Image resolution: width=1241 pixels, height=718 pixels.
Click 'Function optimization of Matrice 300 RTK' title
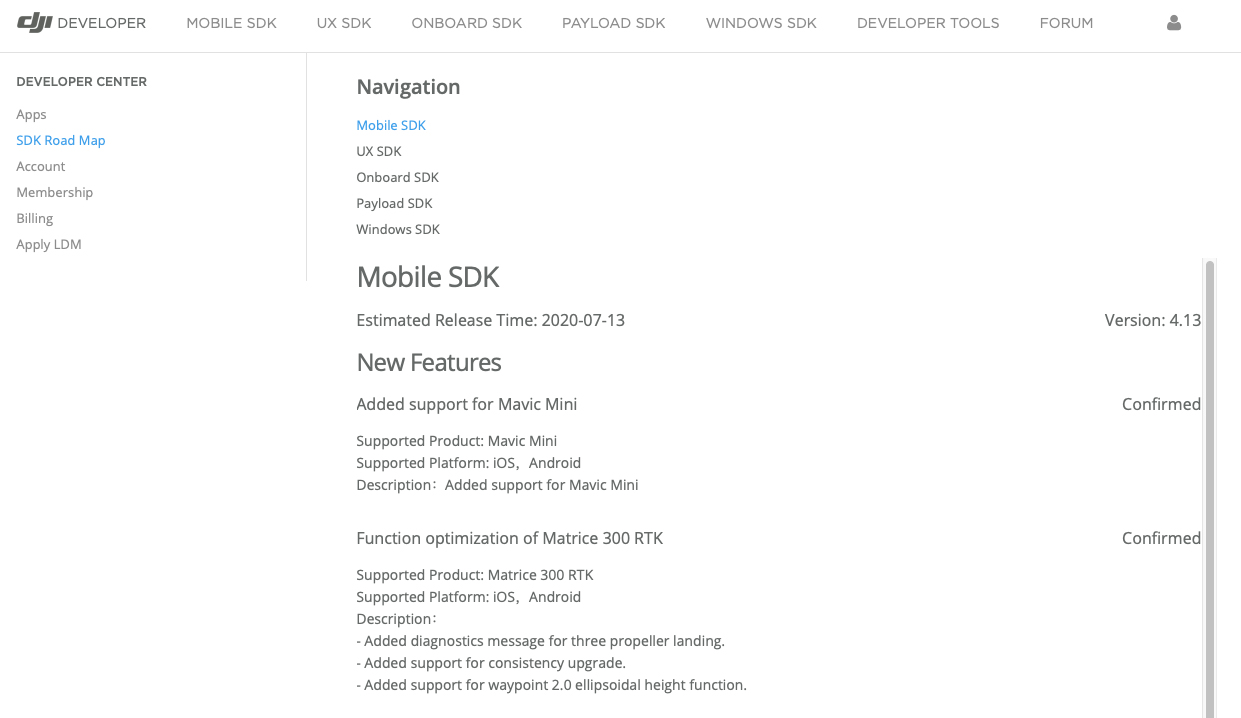click(510, 538)
